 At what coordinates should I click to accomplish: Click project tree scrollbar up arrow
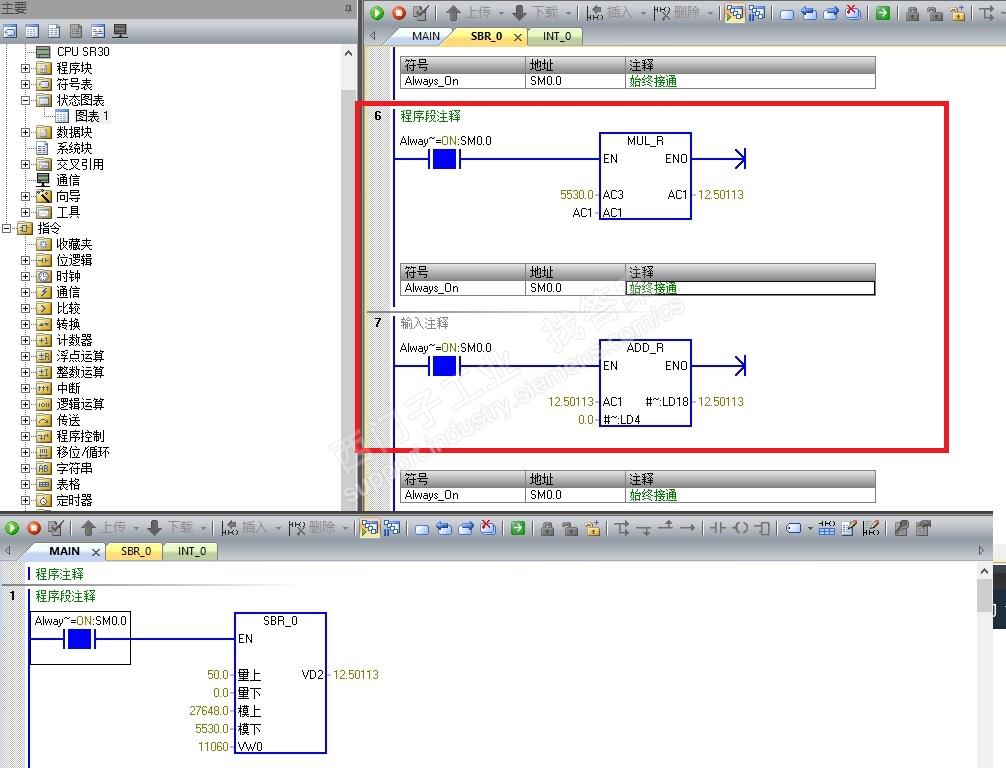coord(348,53)
